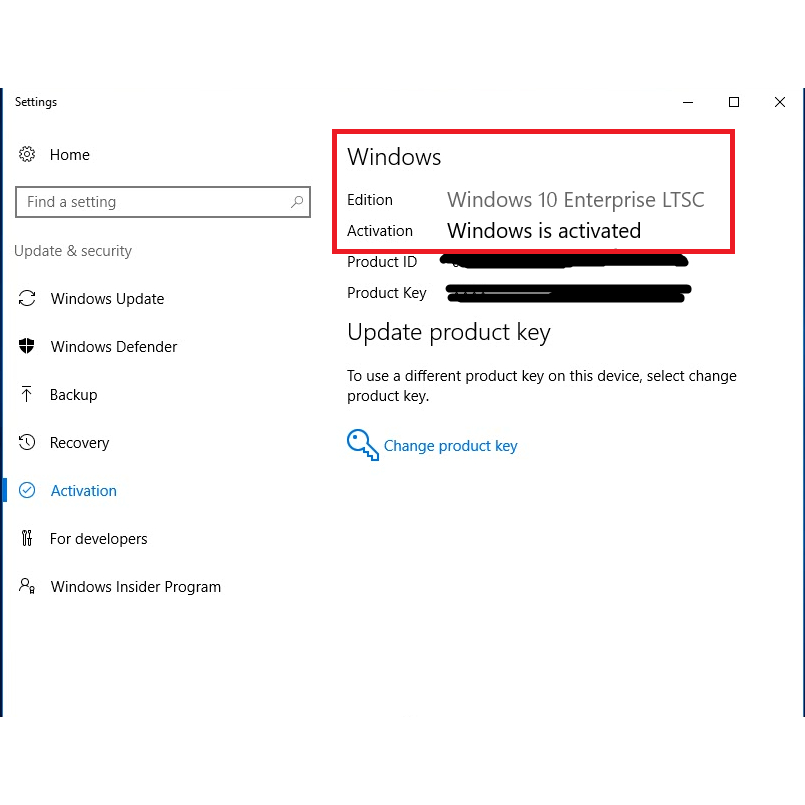Open Windows Insider Program page

point(136,586)
